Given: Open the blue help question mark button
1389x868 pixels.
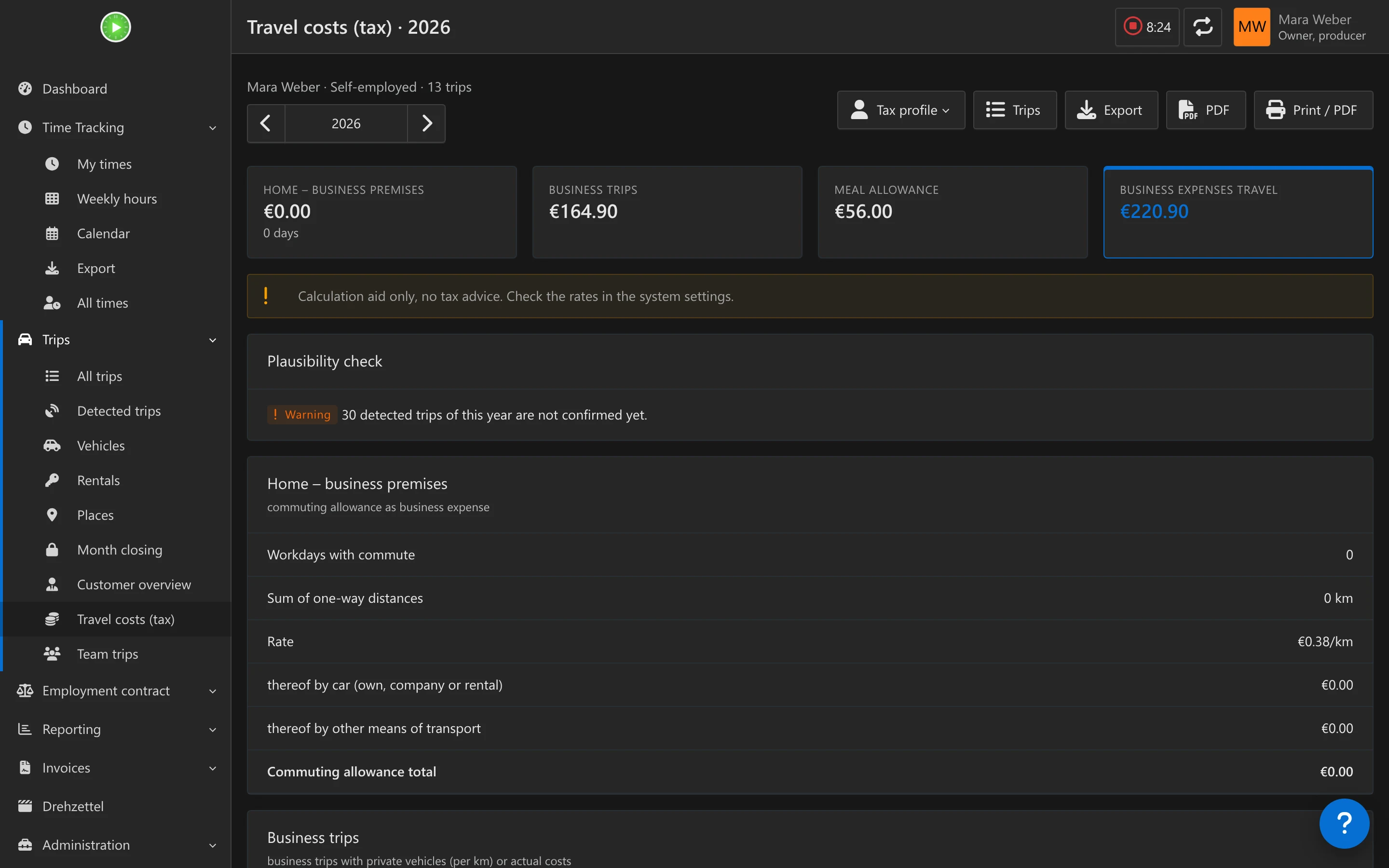Looking at the screenshot, I should (x=1344, y=823).
